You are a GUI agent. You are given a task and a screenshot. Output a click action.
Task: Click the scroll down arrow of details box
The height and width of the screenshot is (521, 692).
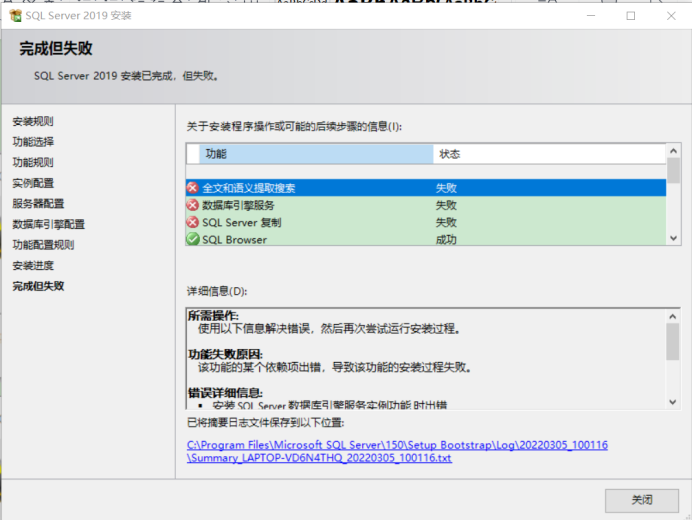673,402
